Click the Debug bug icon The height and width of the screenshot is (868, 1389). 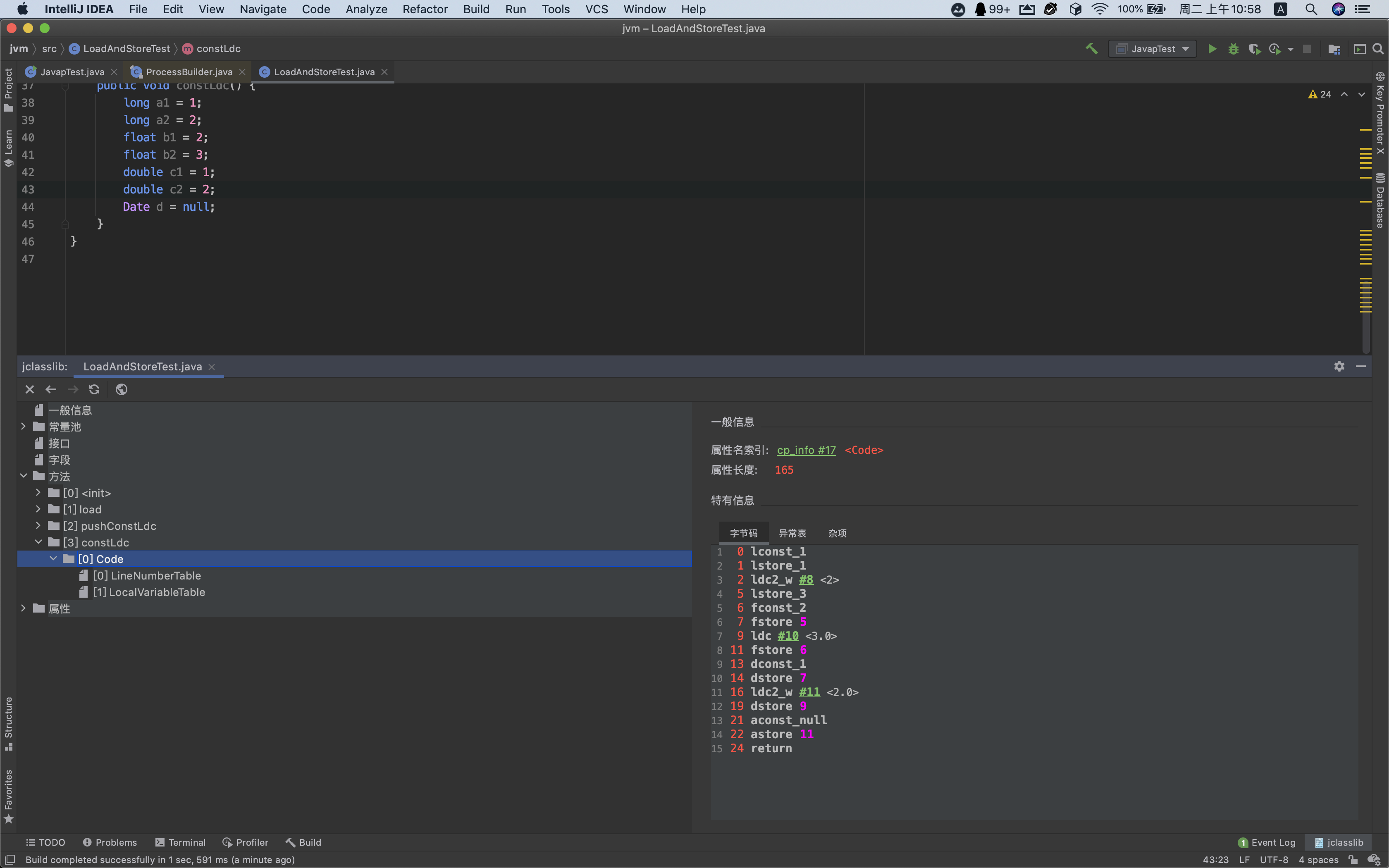click(x=1233, y=49)
